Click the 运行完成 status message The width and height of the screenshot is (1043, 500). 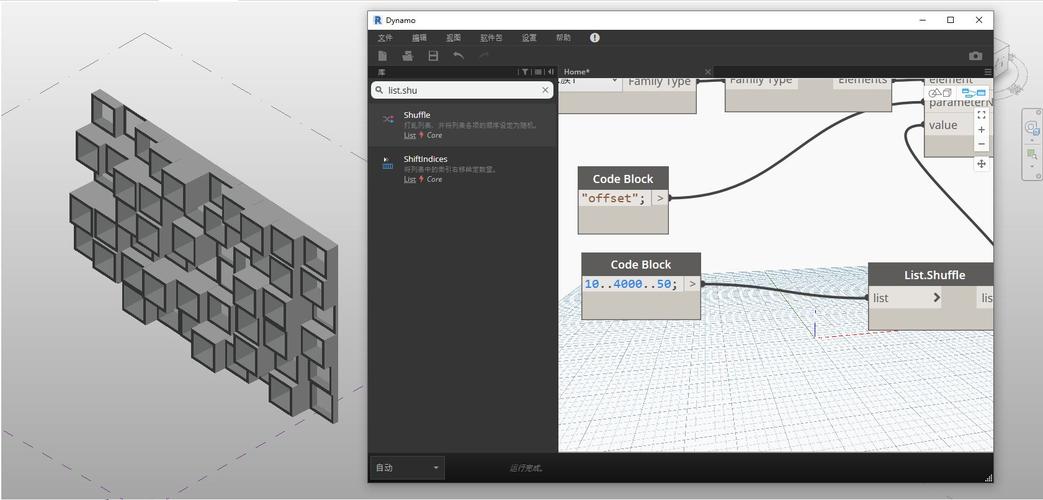pyautogui.click(x=526, y=468)
